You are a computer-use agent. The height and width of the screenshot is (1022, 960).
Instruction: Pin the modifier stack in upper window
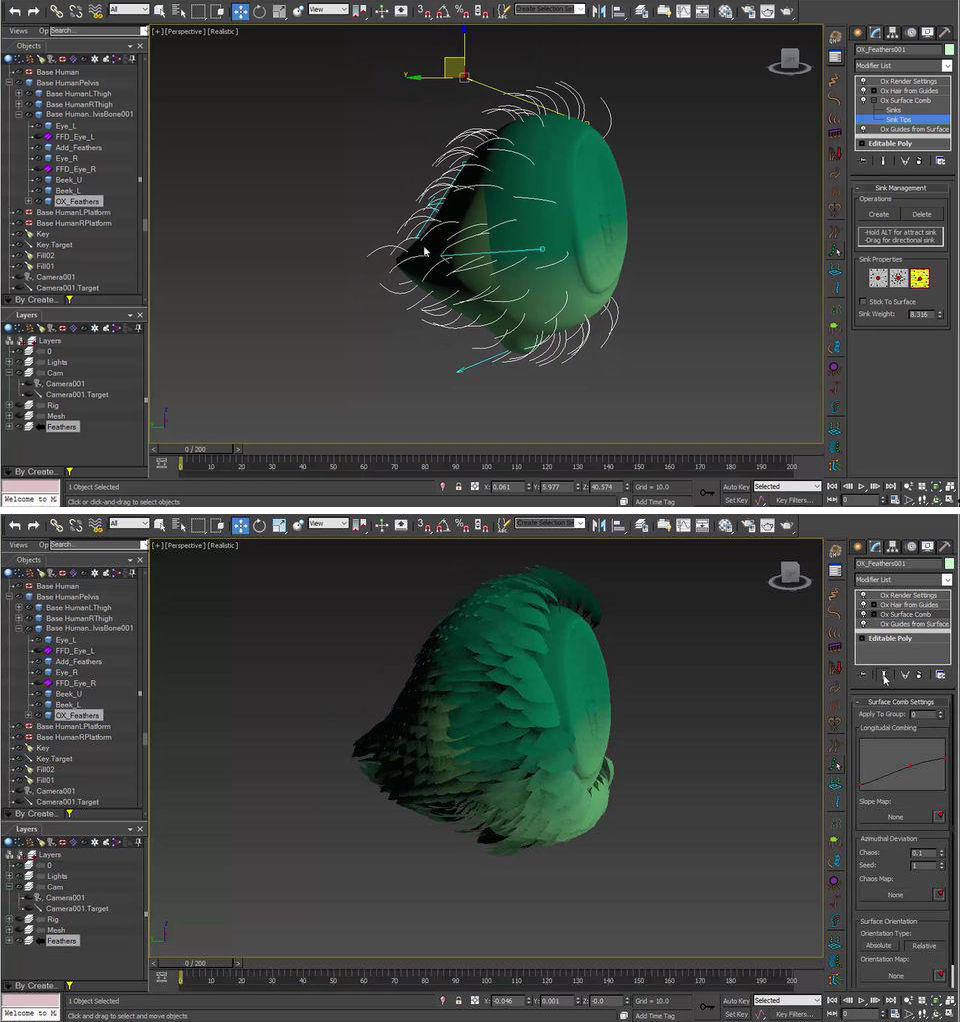click(863, 160)
